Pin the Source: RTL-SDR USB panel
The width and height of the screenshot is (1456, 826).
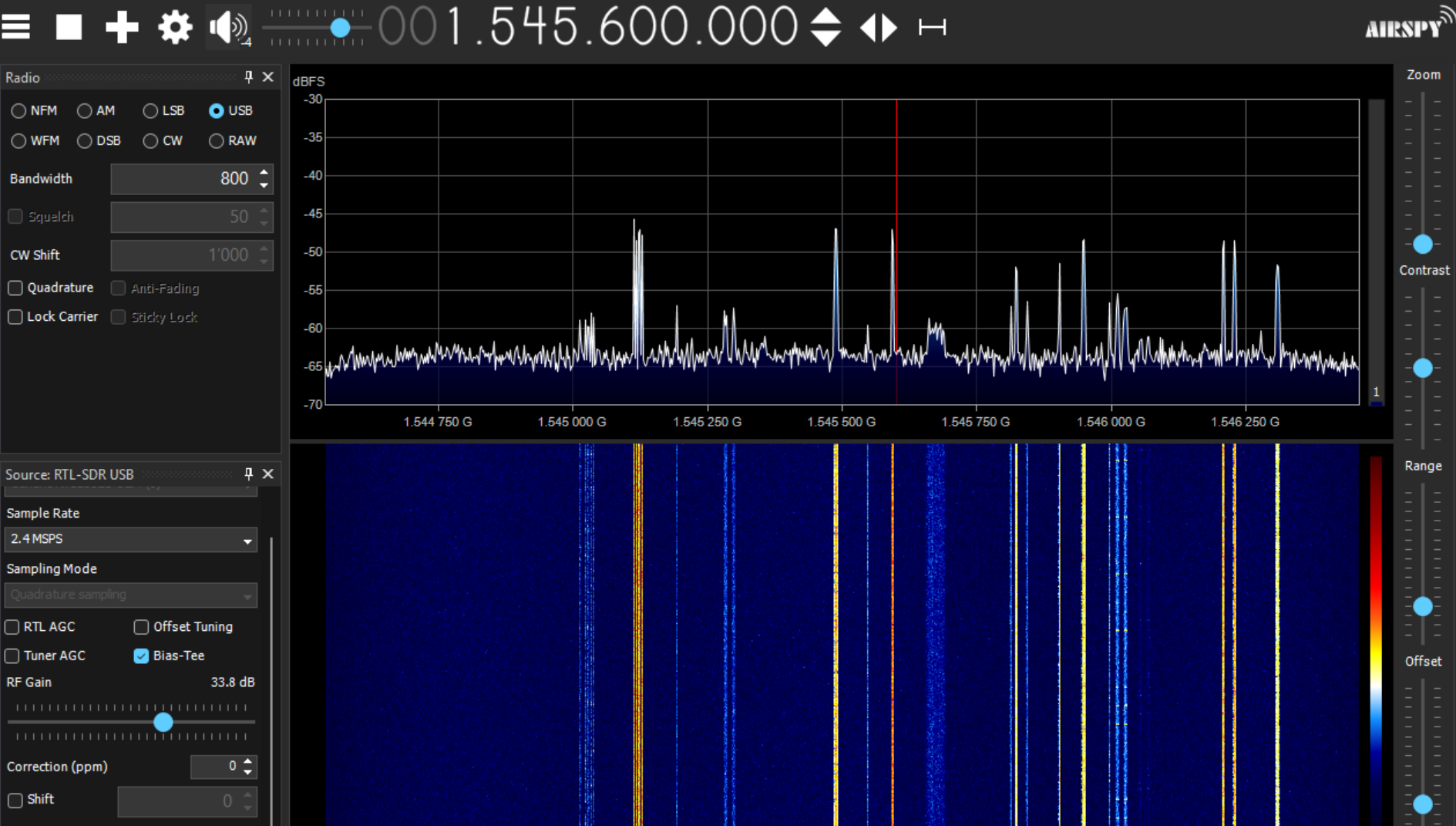247,474
